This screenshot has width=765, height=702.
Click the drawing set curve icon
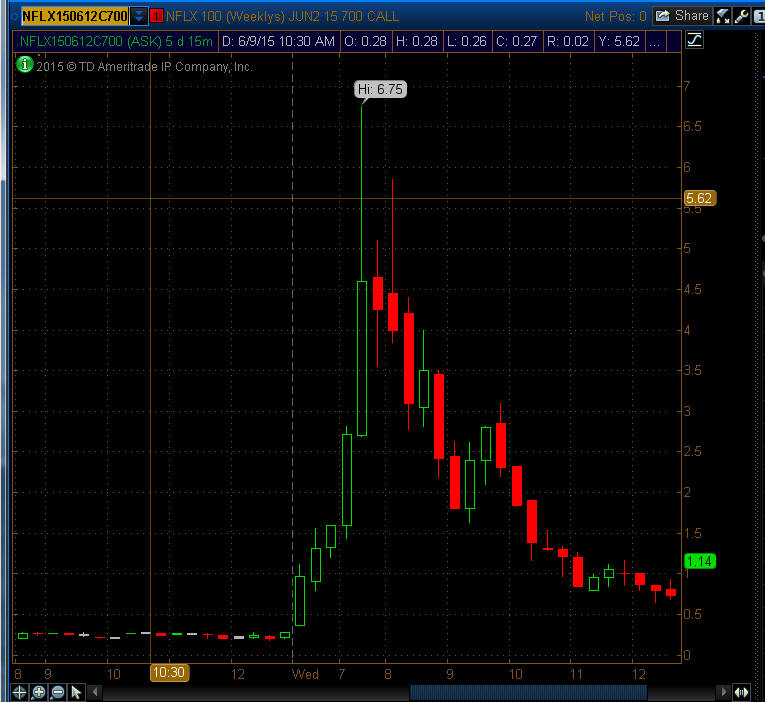tap(694, 41)
